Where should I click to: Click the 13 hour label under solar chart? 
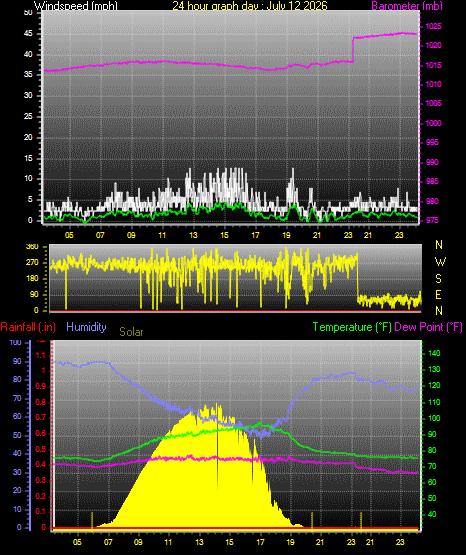pos(199,542)
